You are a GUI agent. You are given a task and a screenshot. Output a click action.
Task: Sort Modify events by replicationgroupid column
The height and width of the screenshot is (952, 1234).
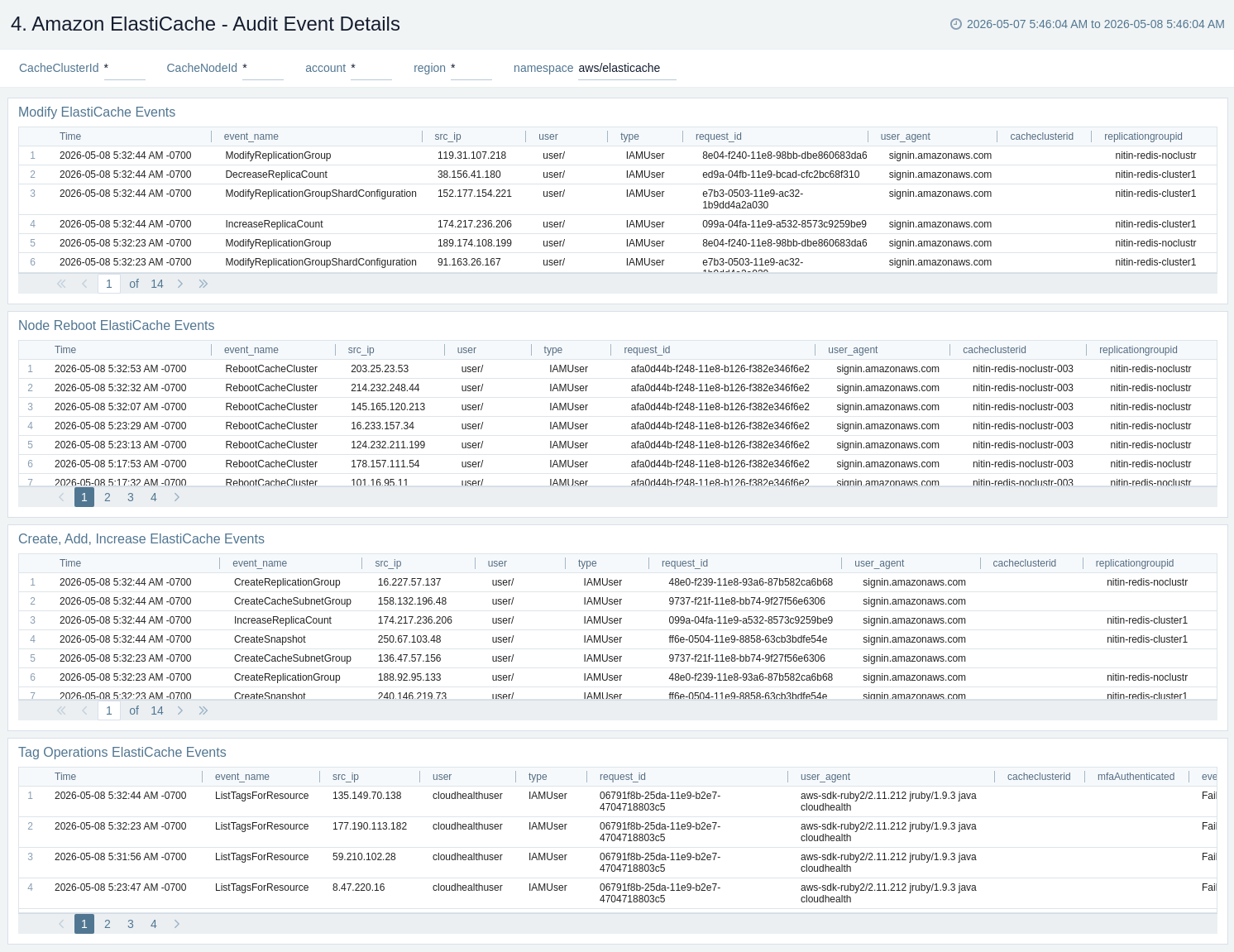click(1143, 136)
